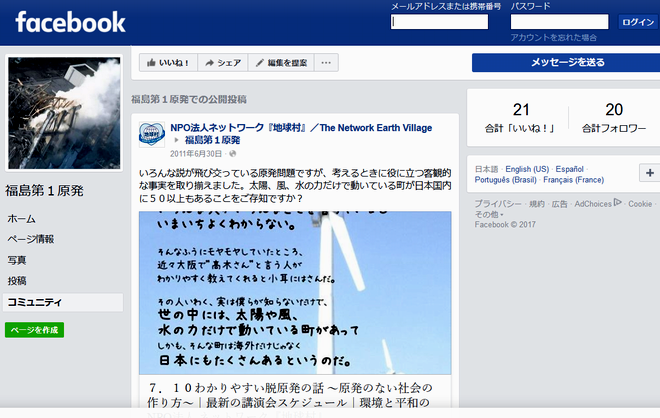This screenshot has width=660, height=418.
Task: Click the facebook logo
Action: pos(70,22)
